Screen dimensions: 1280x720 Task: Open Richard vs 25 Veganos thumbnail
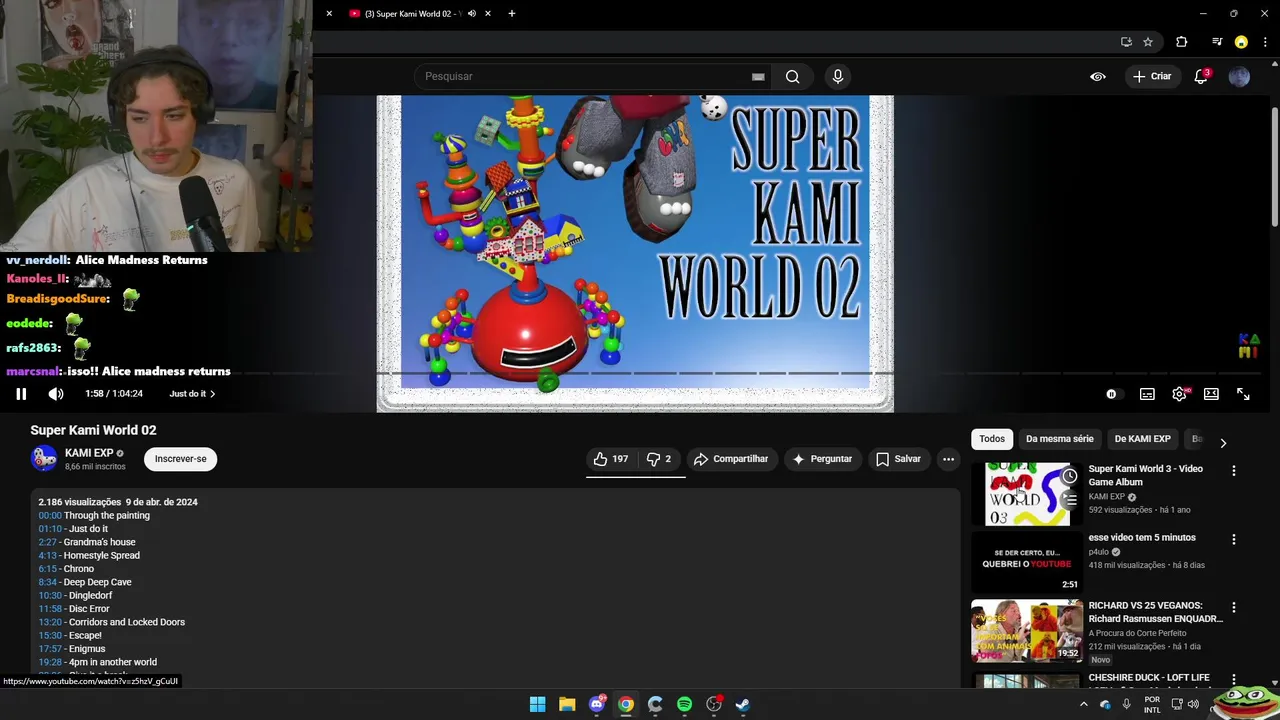(1027, 631)
